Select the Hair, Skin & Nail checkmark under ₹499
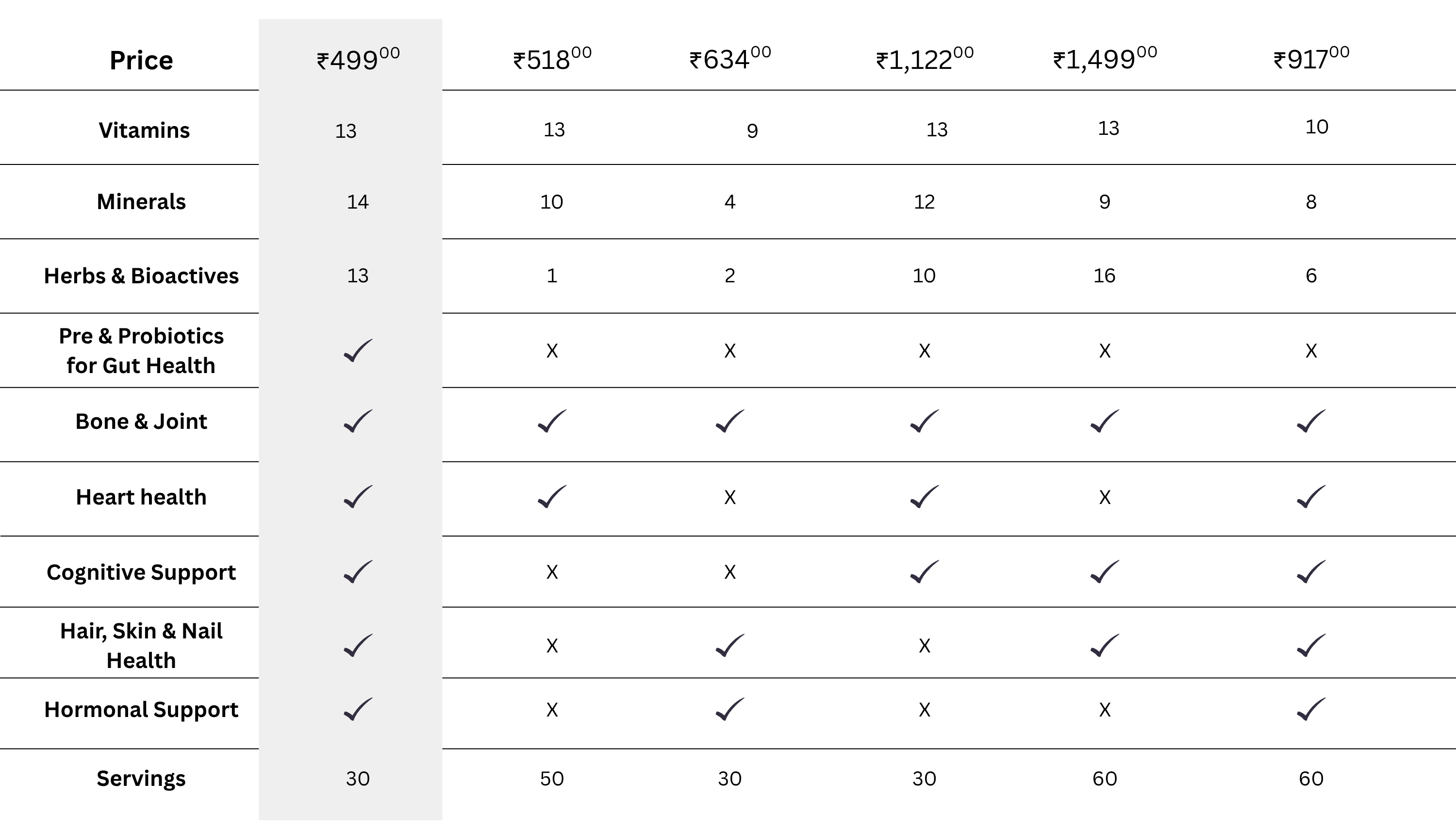The height and width of the screenshot is (831, 1456). pyautogui.click(x=358, y=646)
